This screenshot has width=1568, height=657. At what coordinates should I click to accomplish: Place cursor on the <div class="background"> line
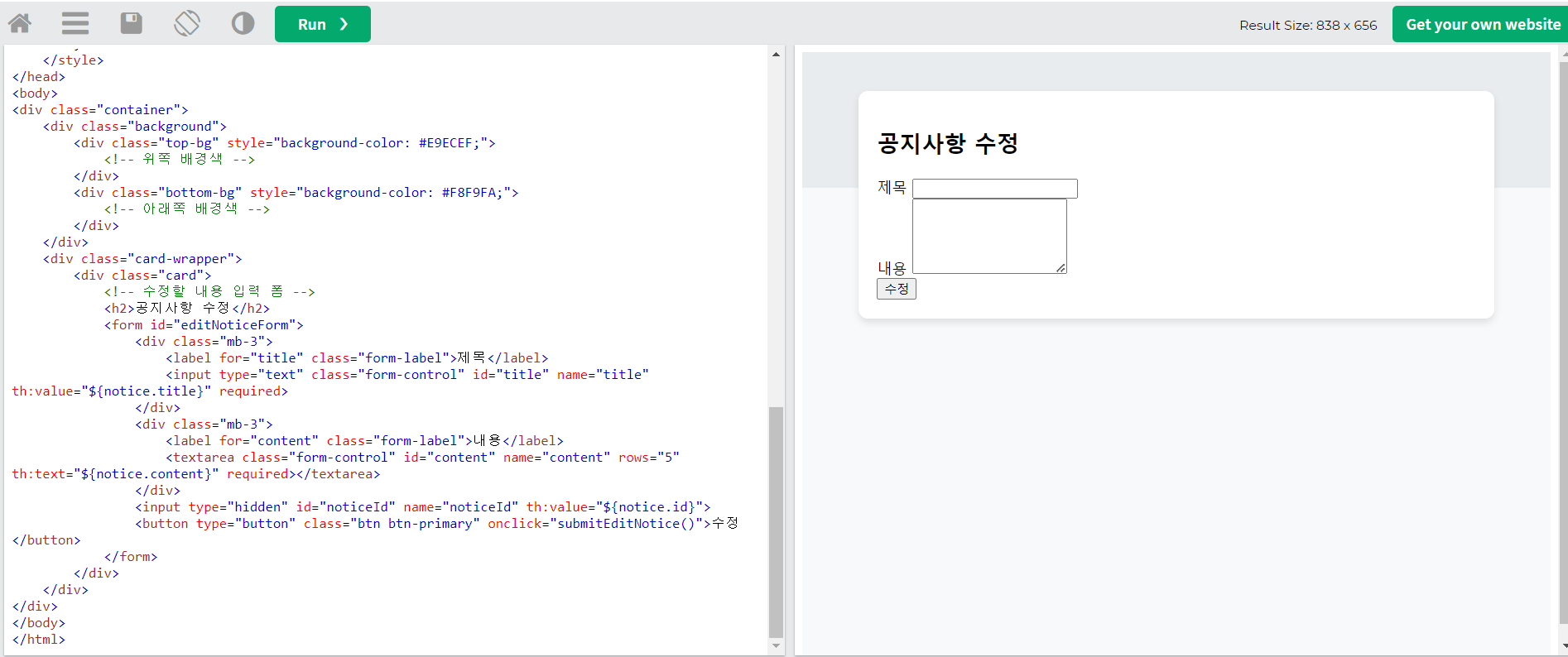tap(135, 127)
